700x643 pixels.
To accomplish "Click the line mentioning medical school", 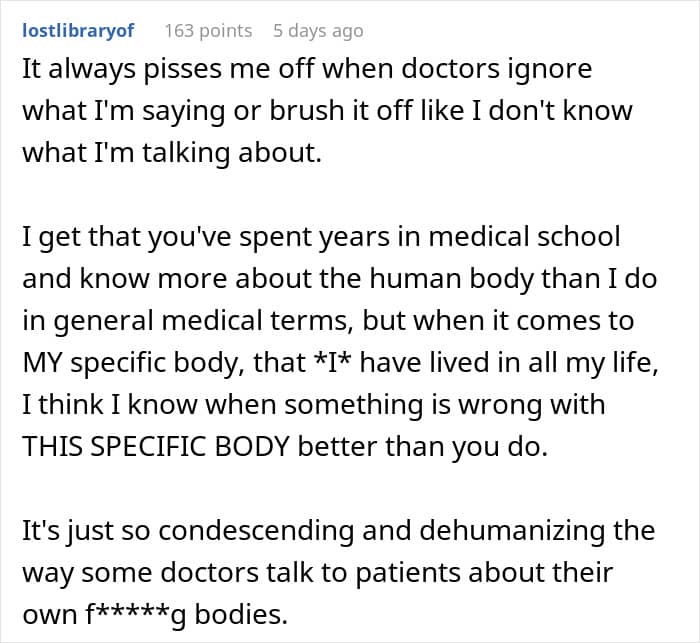I will click(321, 237).
